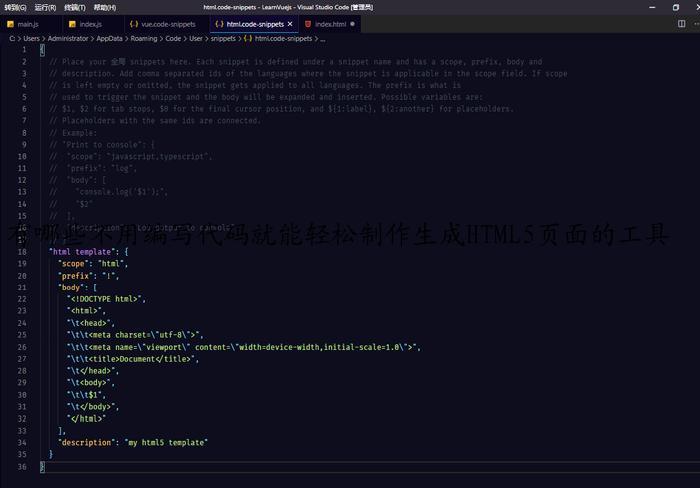Image resolution: width=700 pixels, height=488 pixels.
Task: Click the \t\t$1 placeholder line
Action: coord(84,395)
